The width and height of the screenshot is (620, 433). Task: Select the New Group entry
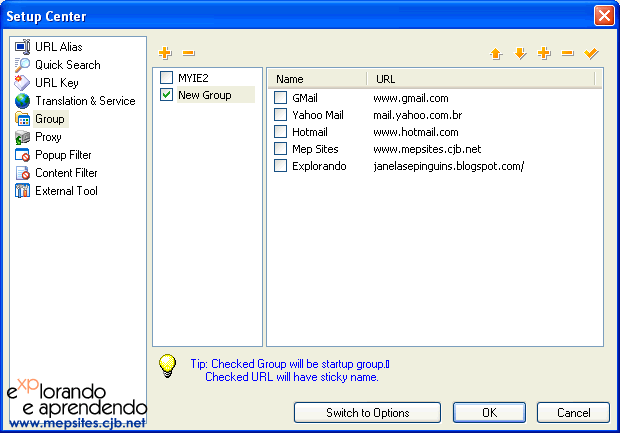pos(205,95)
